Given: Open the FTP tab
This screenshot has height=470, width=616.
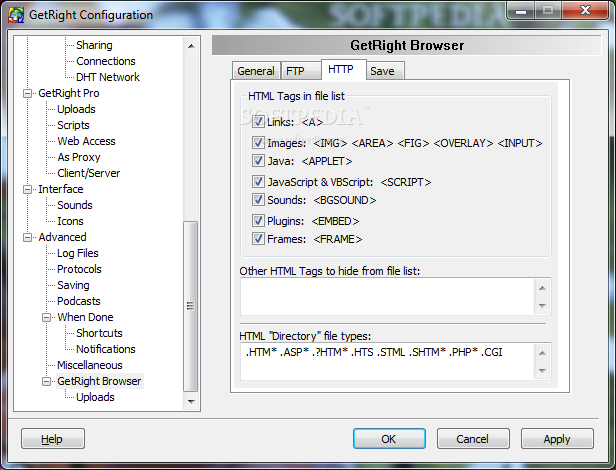Looking at the screenshot, I should coord(301,71).
